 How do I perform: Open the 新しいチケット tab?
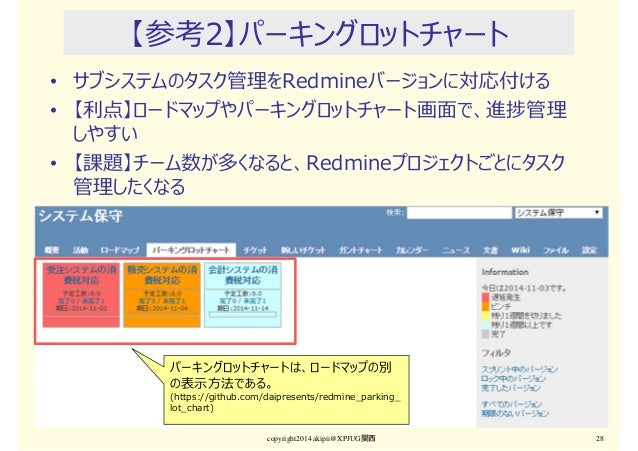[303, 250]
